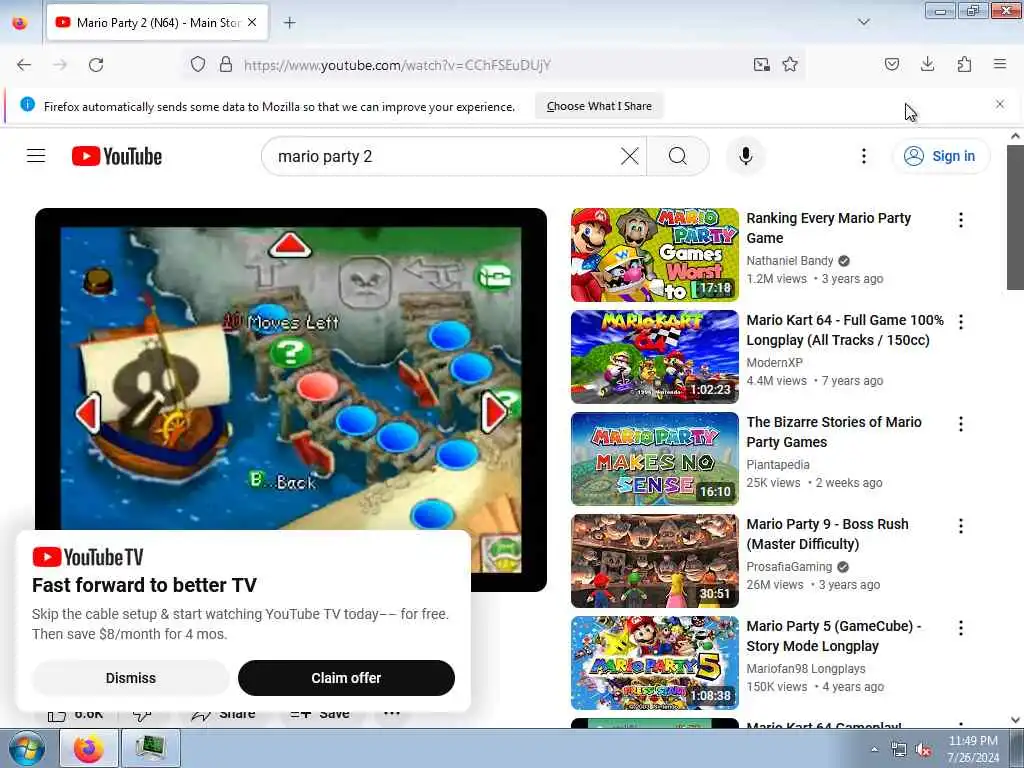Open options menu for Mario Party 5 video

click(961, 628)
